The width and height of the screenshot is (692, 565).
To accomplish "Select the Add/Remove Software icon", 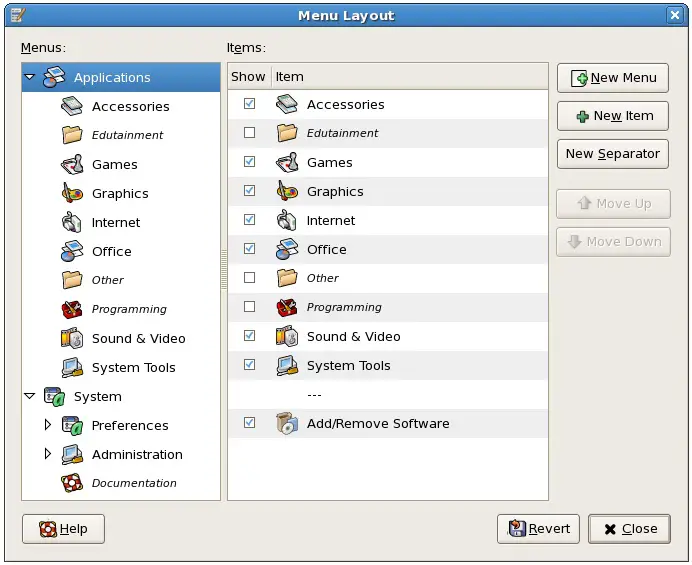I will point(287,424).
